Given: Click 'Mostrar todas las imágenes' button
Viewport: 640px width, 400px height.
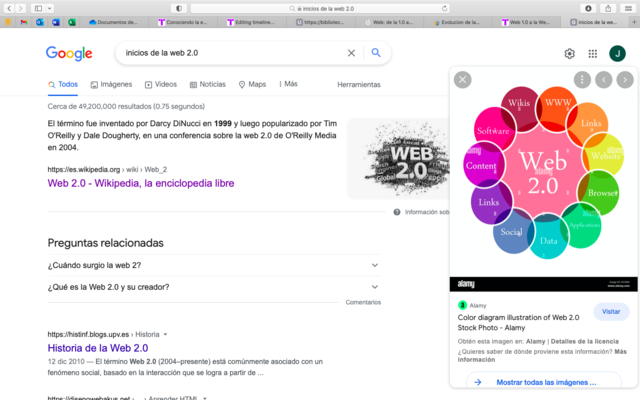Looking at the screenshot, I should [544, 382].
